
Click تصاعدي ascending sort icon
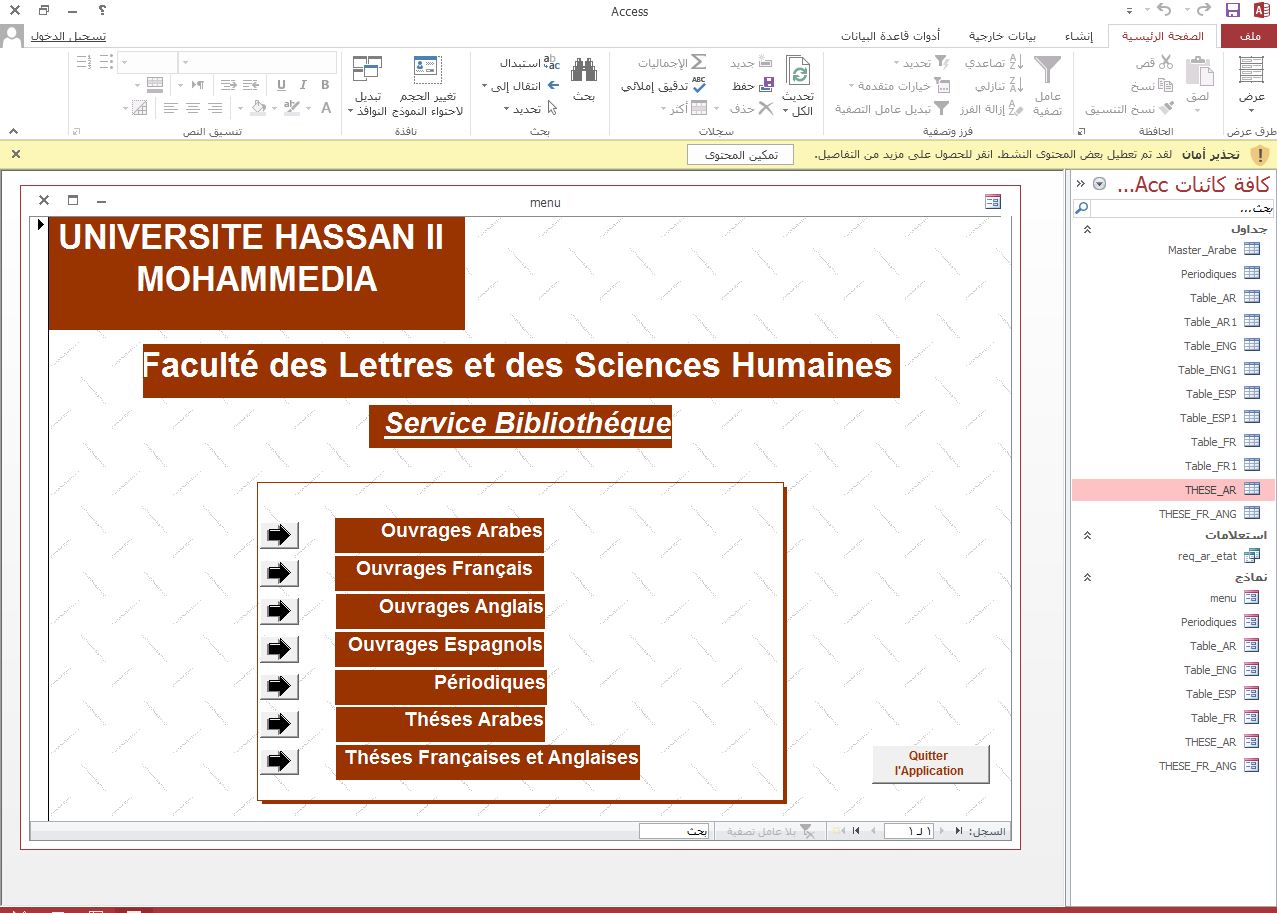coord(1017,62)
